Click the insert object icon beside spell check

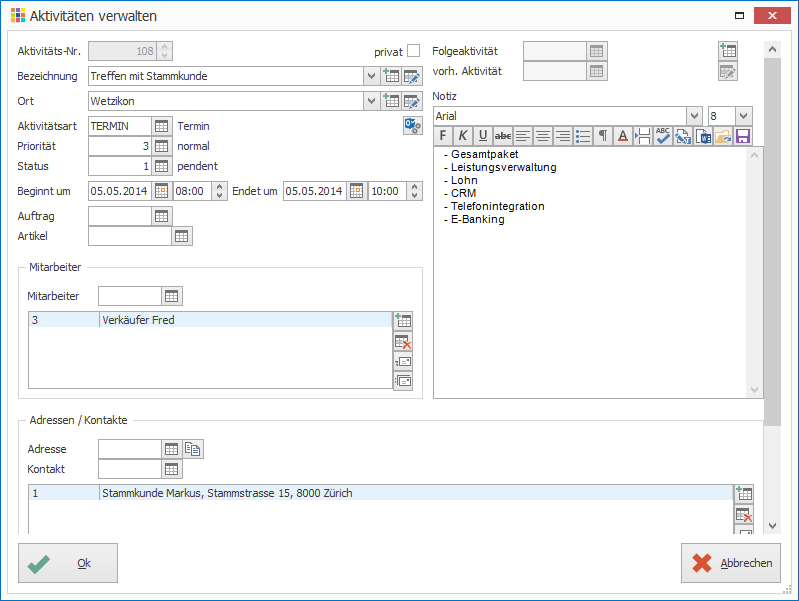(x=683, y=136)
